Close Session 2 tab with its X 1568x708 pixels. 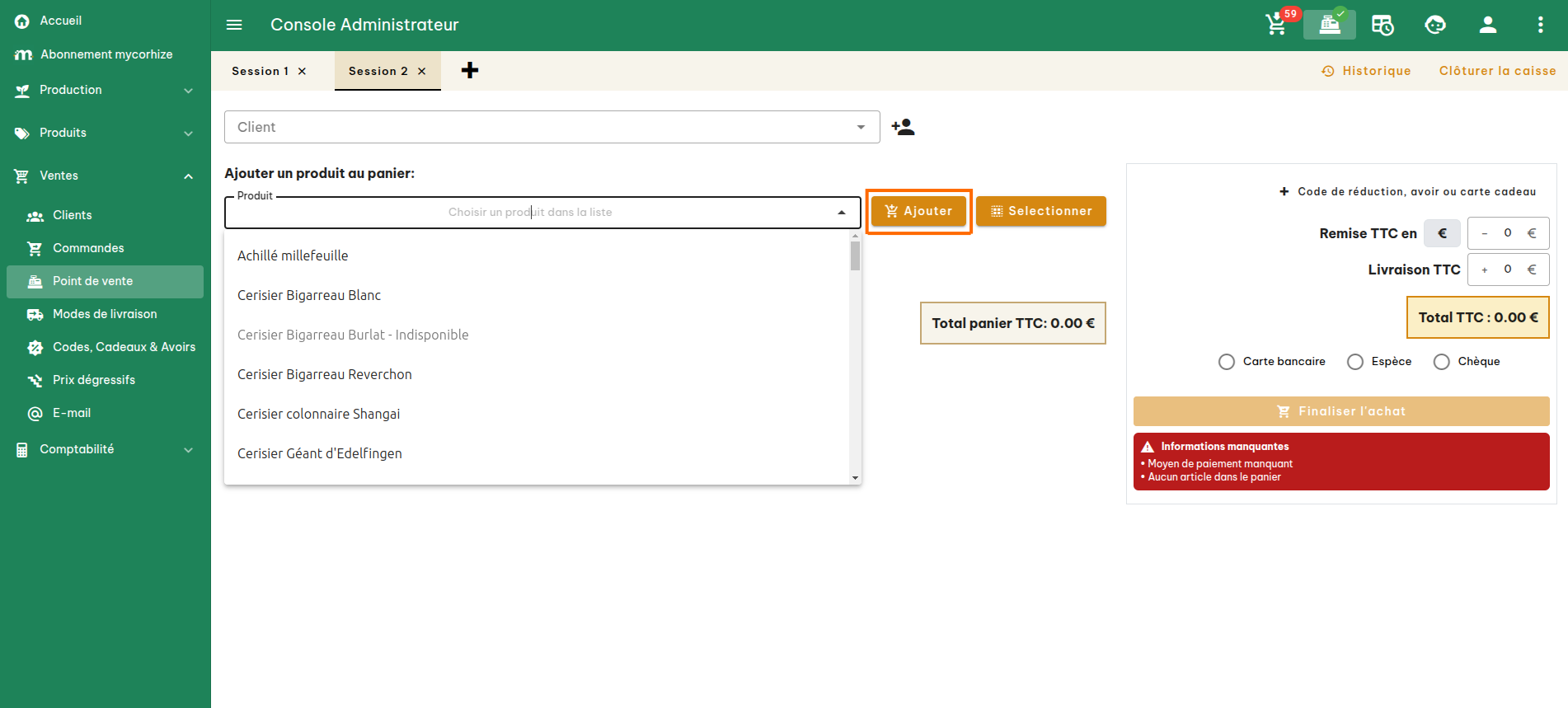tap(422, 72)
